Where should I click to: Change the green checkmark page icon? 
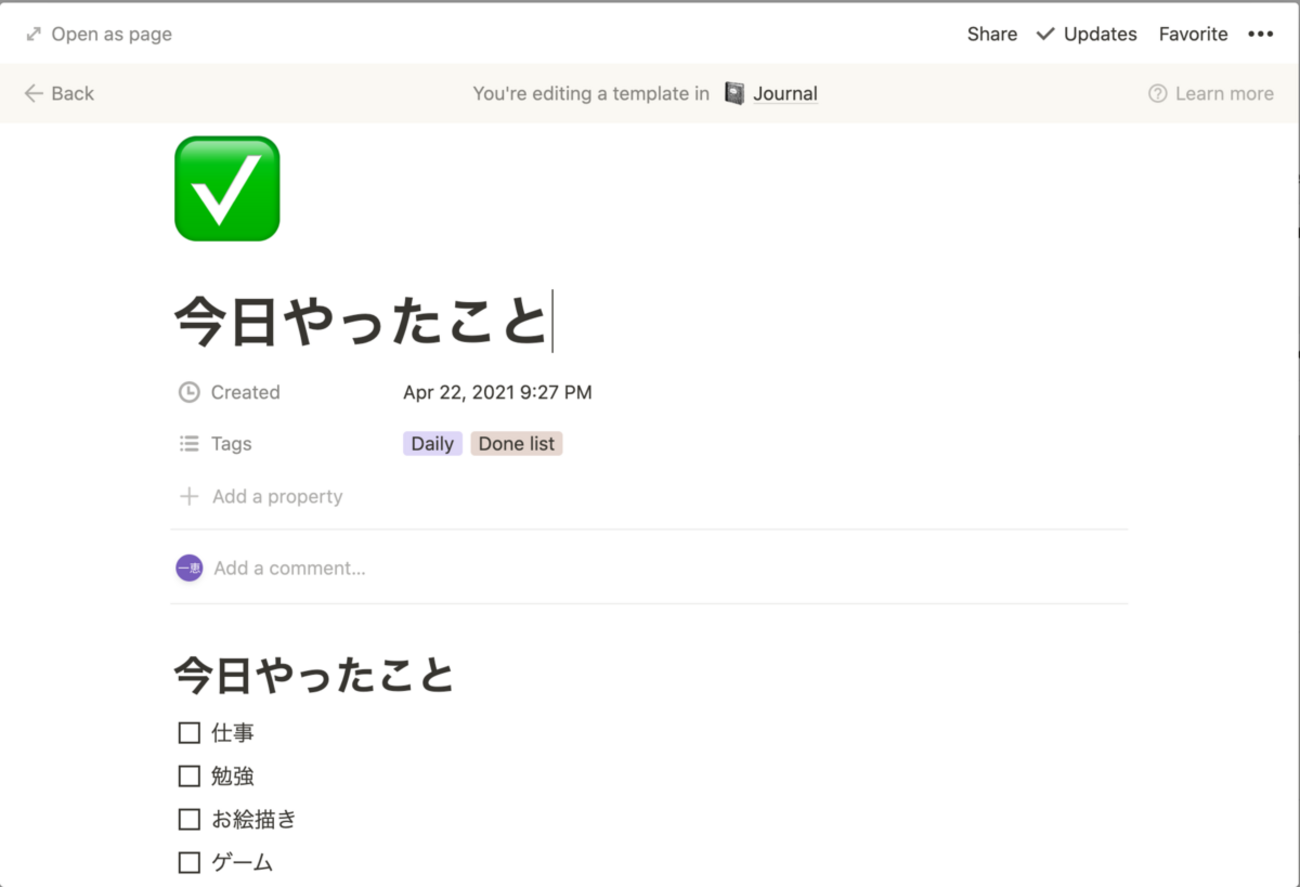pos(227,189)
